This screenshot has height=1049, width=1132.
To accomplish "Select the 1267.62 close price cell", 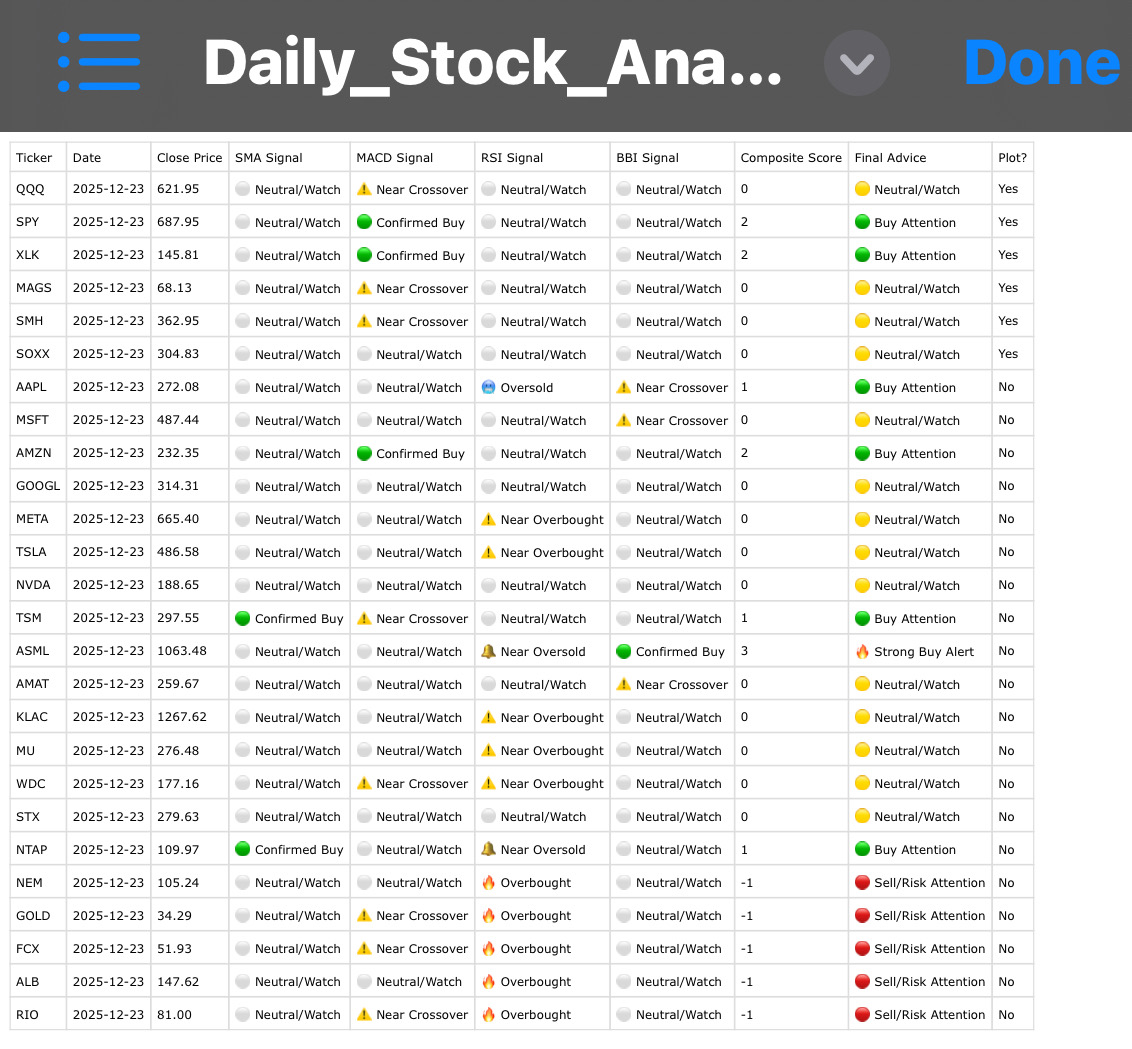I will click(190, 717).
